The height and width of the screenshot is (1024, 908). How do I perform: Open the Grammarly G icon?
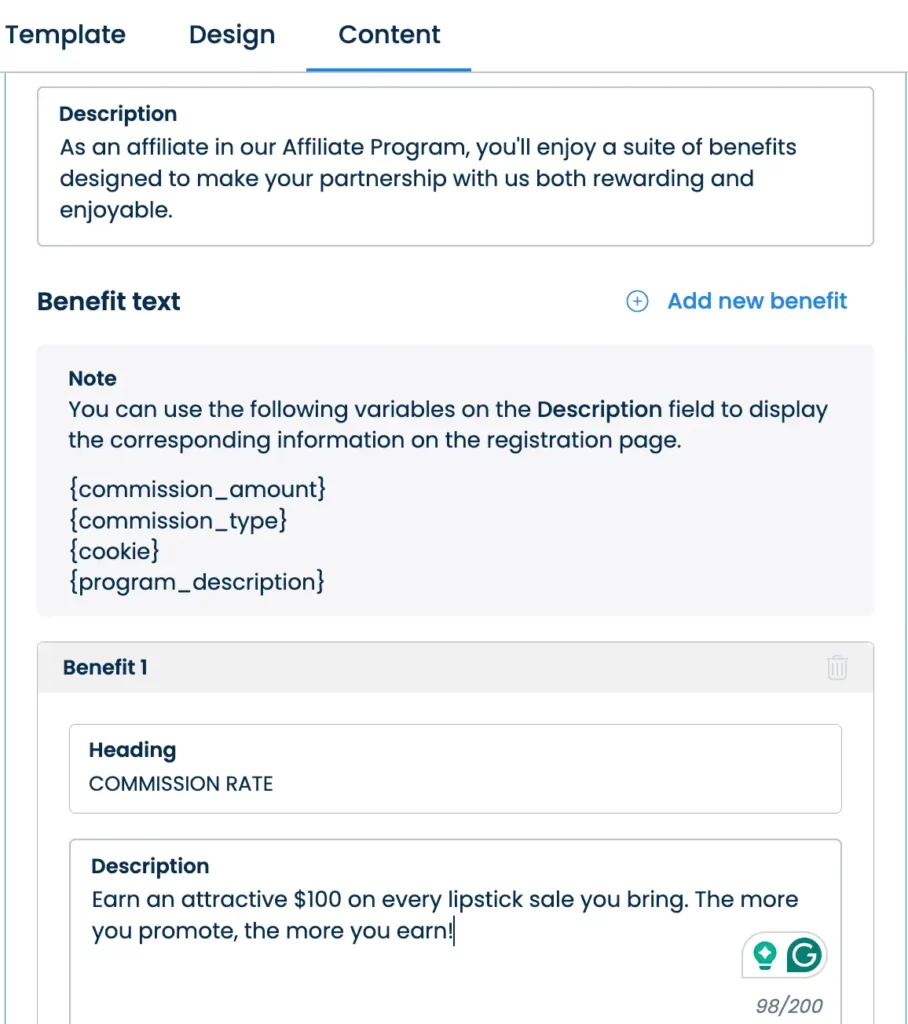[803, 956]
